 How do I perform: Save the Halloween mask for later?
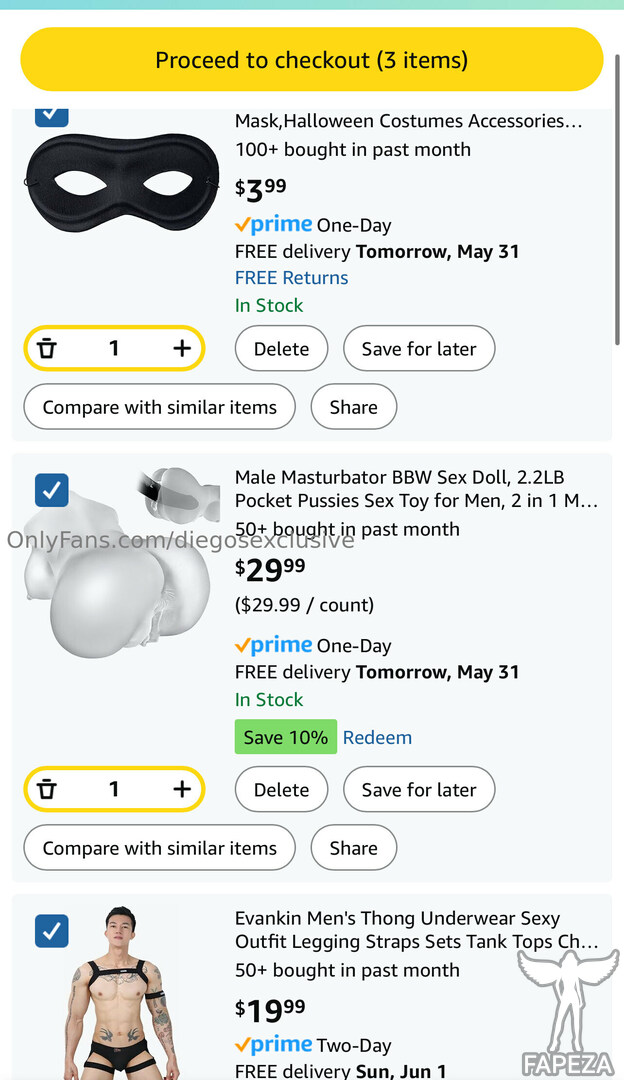click(x=418, y=349)
